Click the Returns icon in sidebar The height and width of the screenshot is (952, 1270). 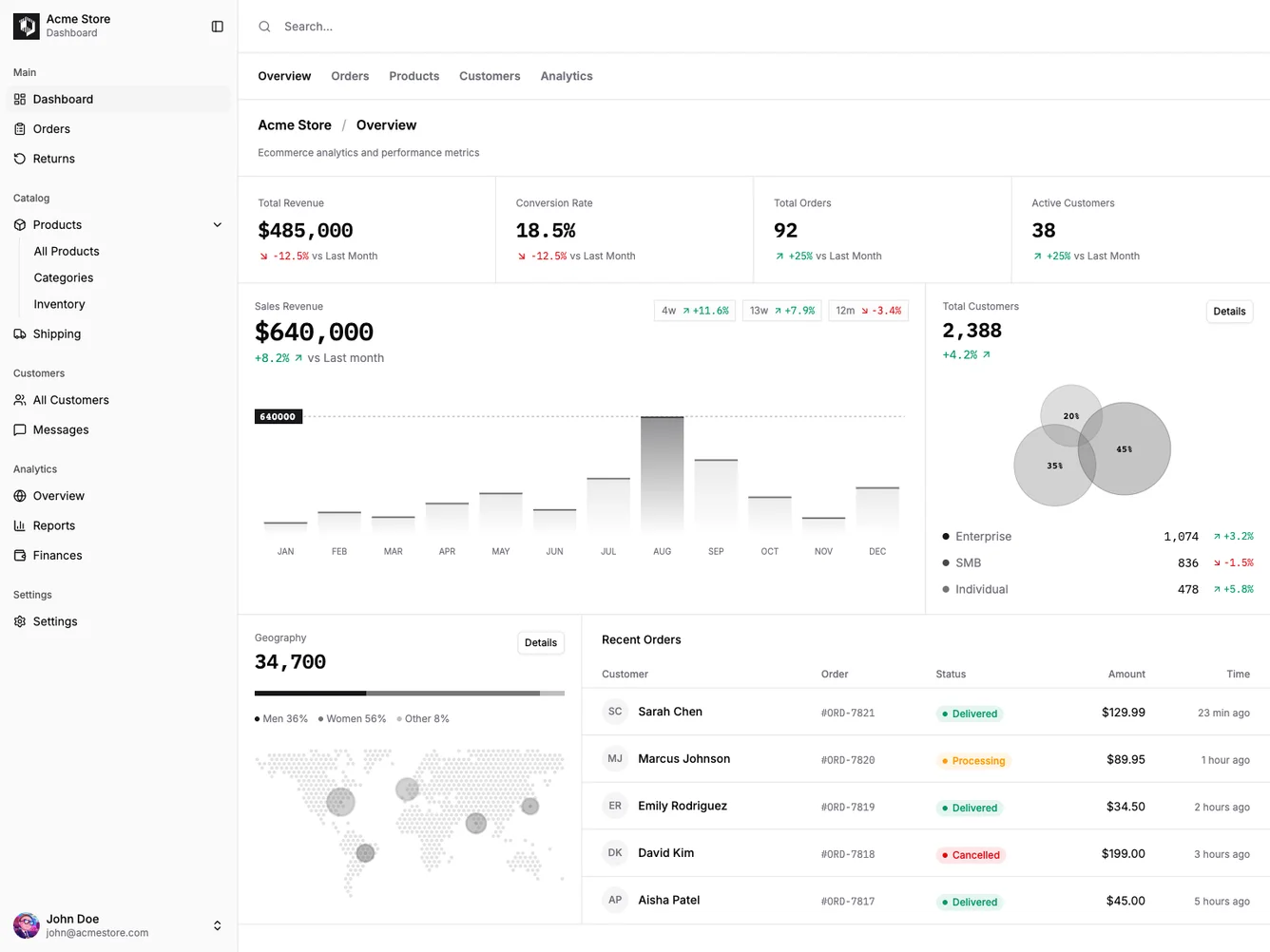pos(20,159)
